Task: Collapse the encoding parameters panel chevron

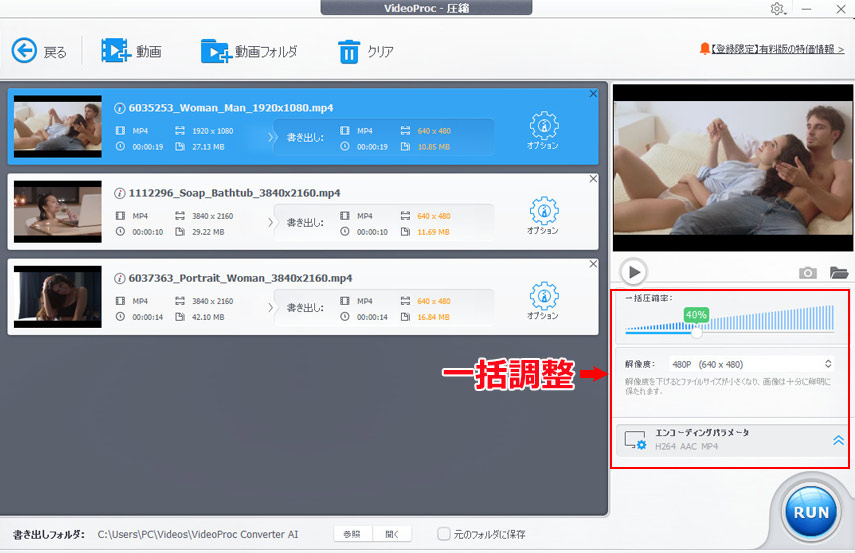Action: click(839, 440)
